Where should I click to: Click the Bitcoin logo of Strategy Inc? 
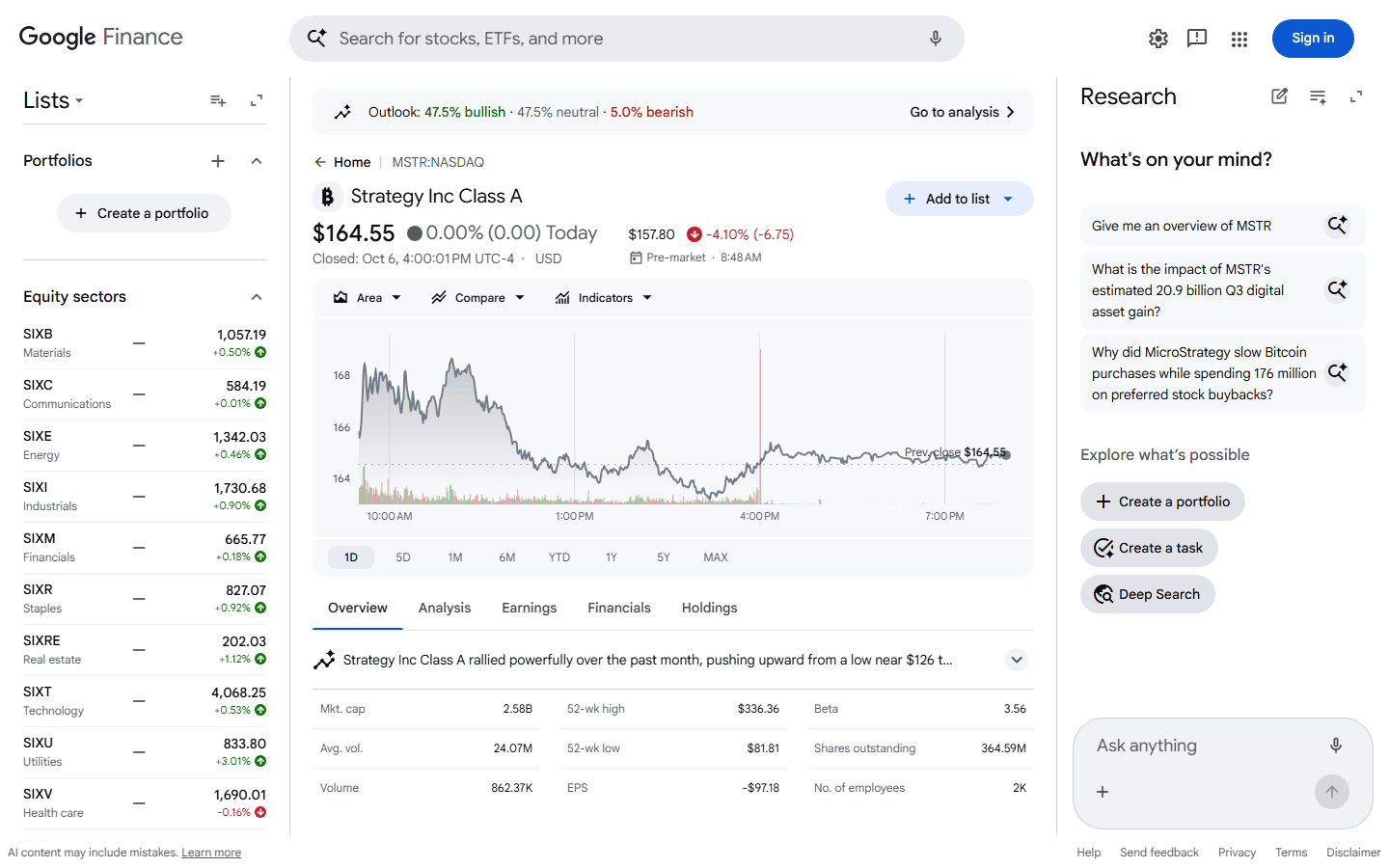pos(328,197)
